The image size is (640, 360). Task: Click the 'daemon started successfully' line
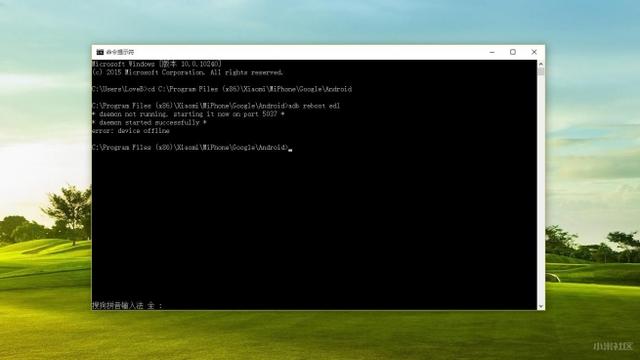[149, 122]
